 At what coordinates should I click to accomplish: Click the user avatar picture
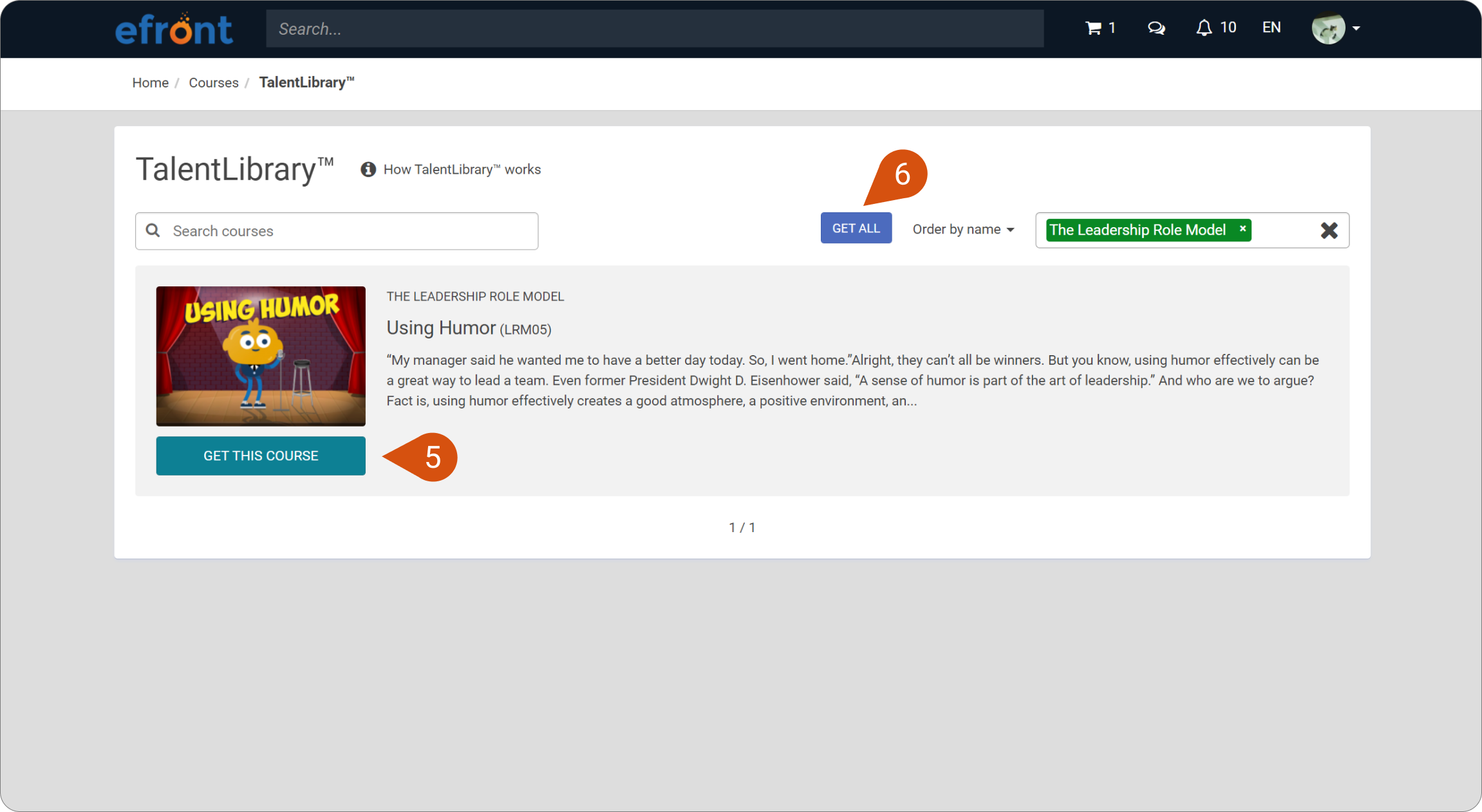coord(1328,28)
